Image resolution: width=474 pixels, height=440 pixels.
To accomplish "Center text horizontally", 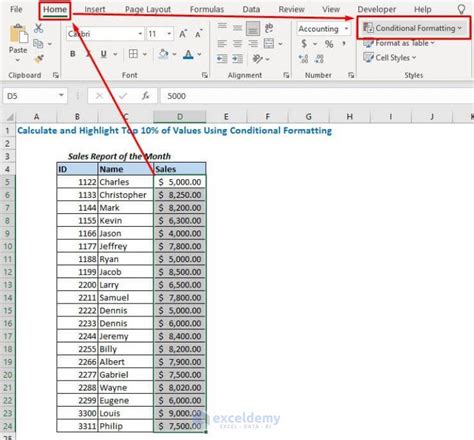I will [237, 43].
